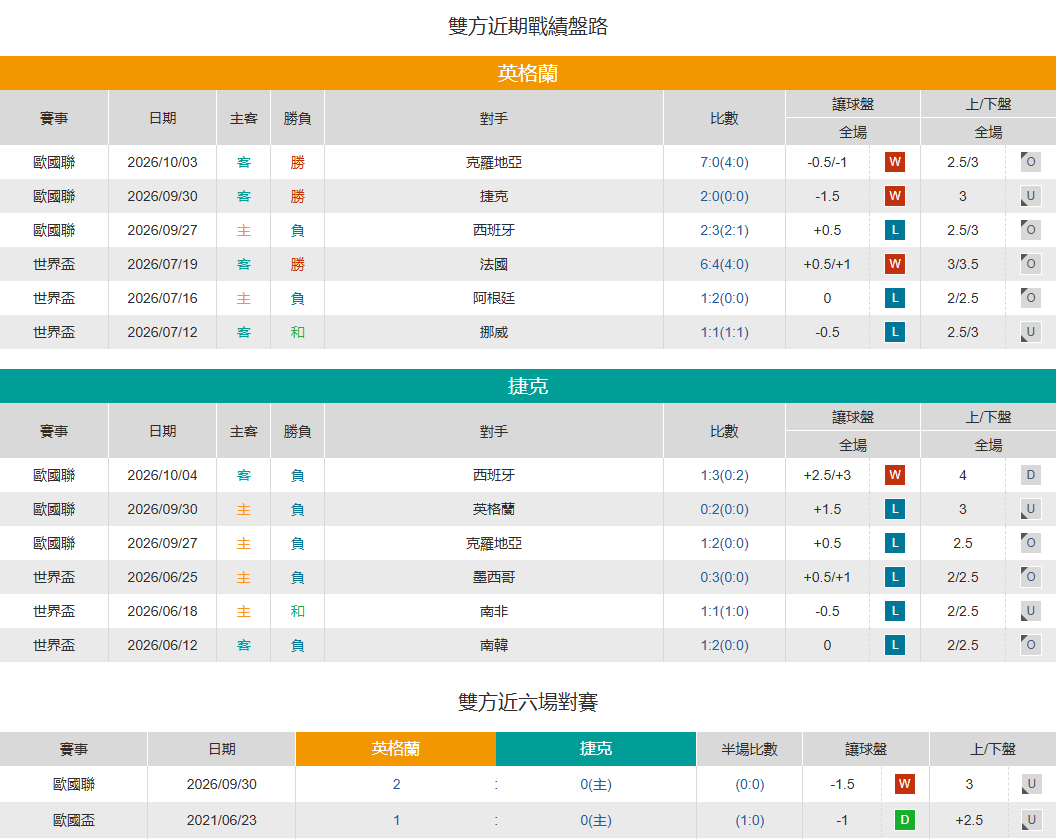
Task: Open the 0:3(0:0) score against 墨西哥
Action: coord(725,577)
